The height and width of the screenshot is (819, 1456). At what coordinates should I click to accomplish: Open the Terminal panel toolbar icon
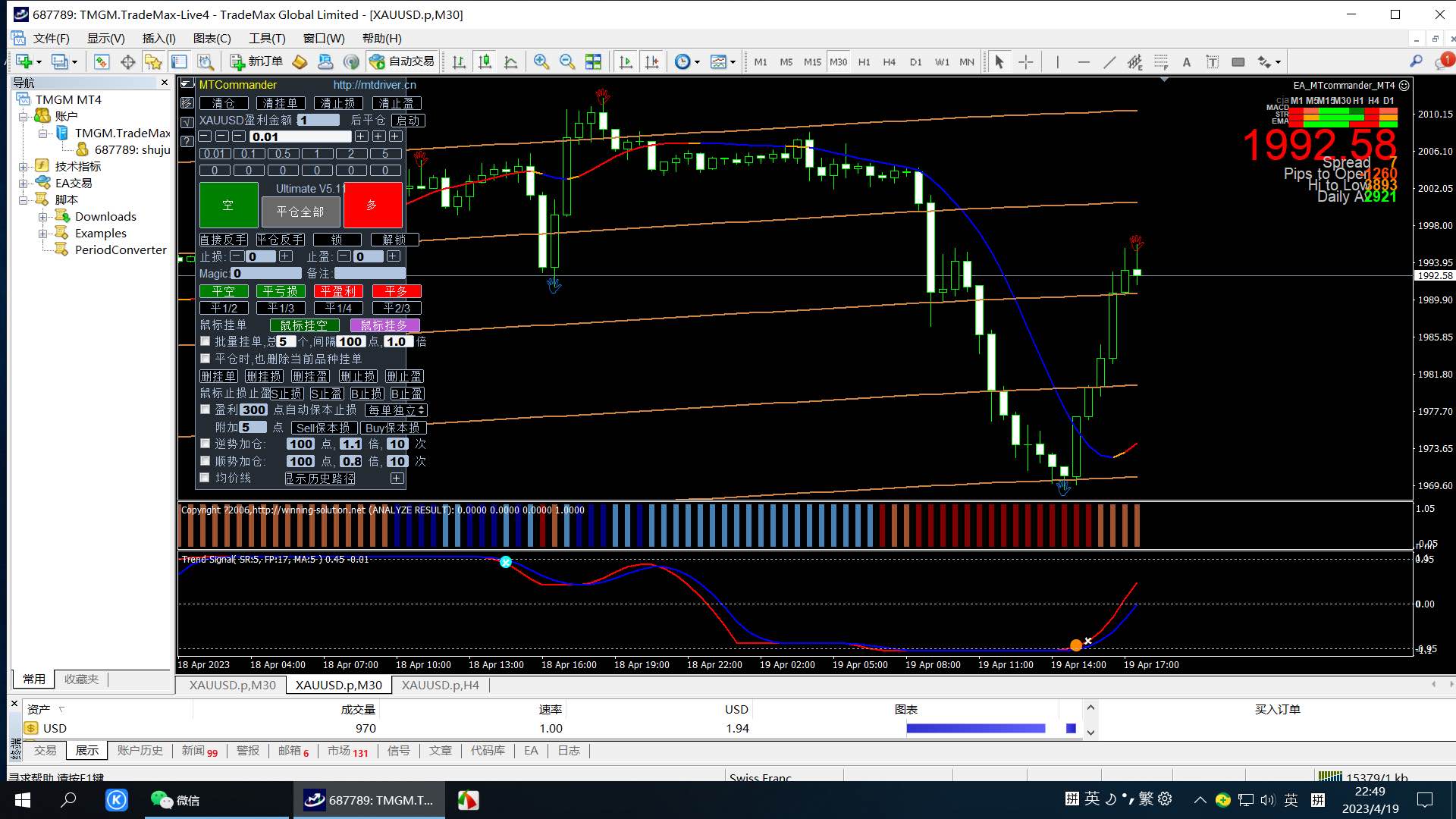tap(179, 61)
